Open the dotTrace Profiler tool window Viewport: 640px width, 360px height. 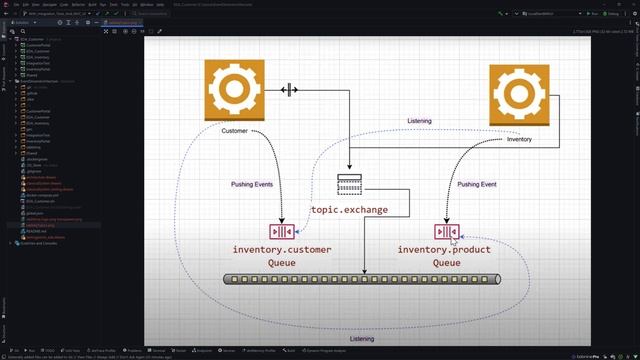102,351
